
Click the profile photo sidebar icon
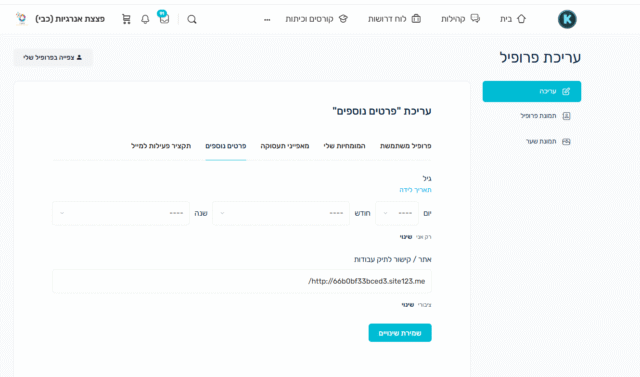point(566,116)
